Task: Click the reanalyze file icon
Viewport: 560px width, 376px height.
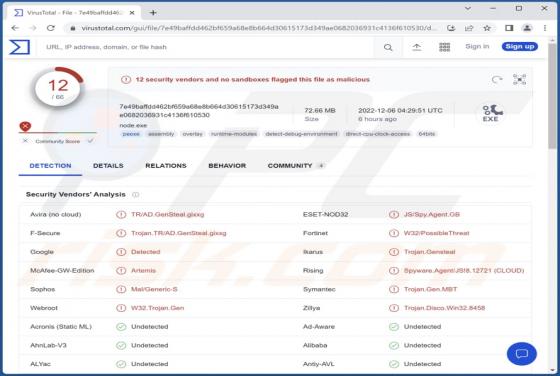Action: pyautogui.click(x=497, y=80)
